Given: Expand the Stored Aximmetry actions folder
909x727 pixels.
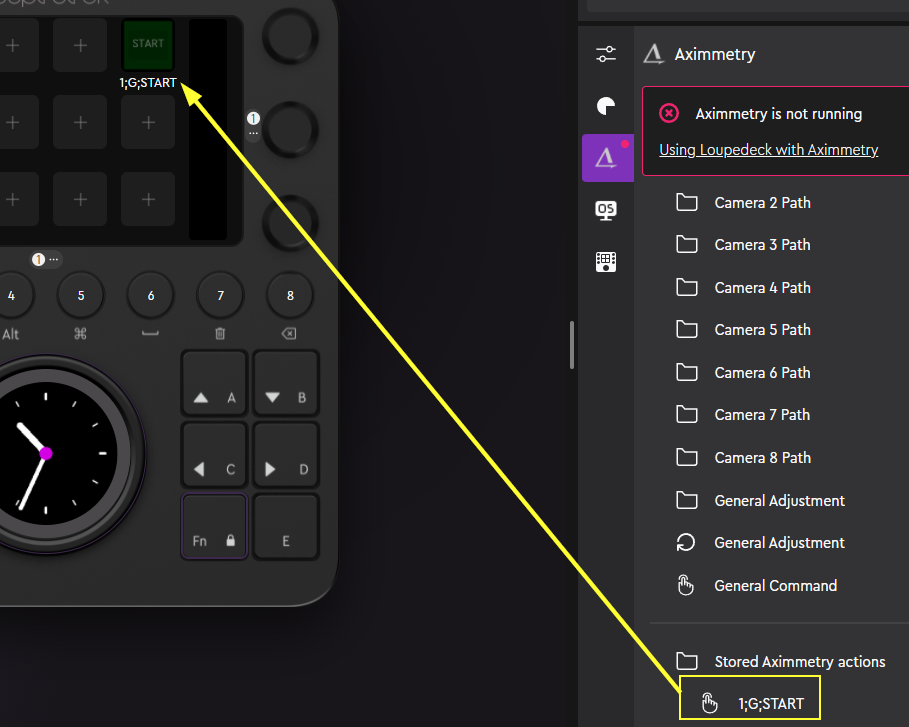Looking at the screenshot, I should pyautogui.click(x=799, y=662).
